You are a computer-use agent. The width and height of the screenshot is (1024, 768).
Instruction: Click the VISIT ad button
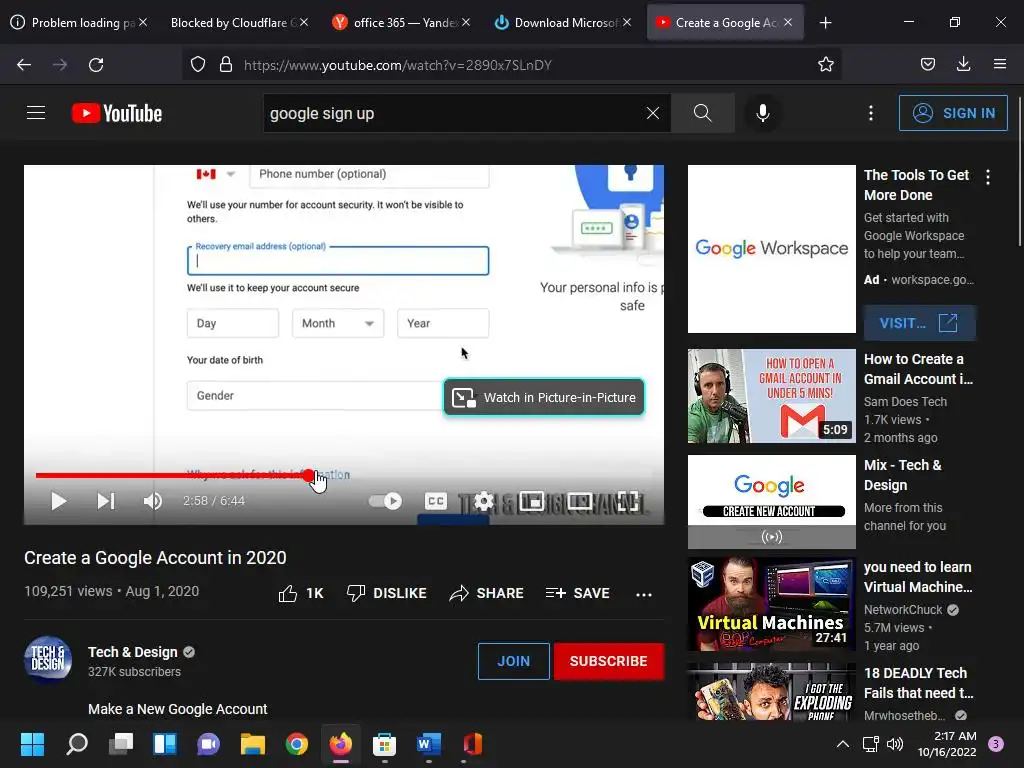pyautogui.click(x=920, y=323)
